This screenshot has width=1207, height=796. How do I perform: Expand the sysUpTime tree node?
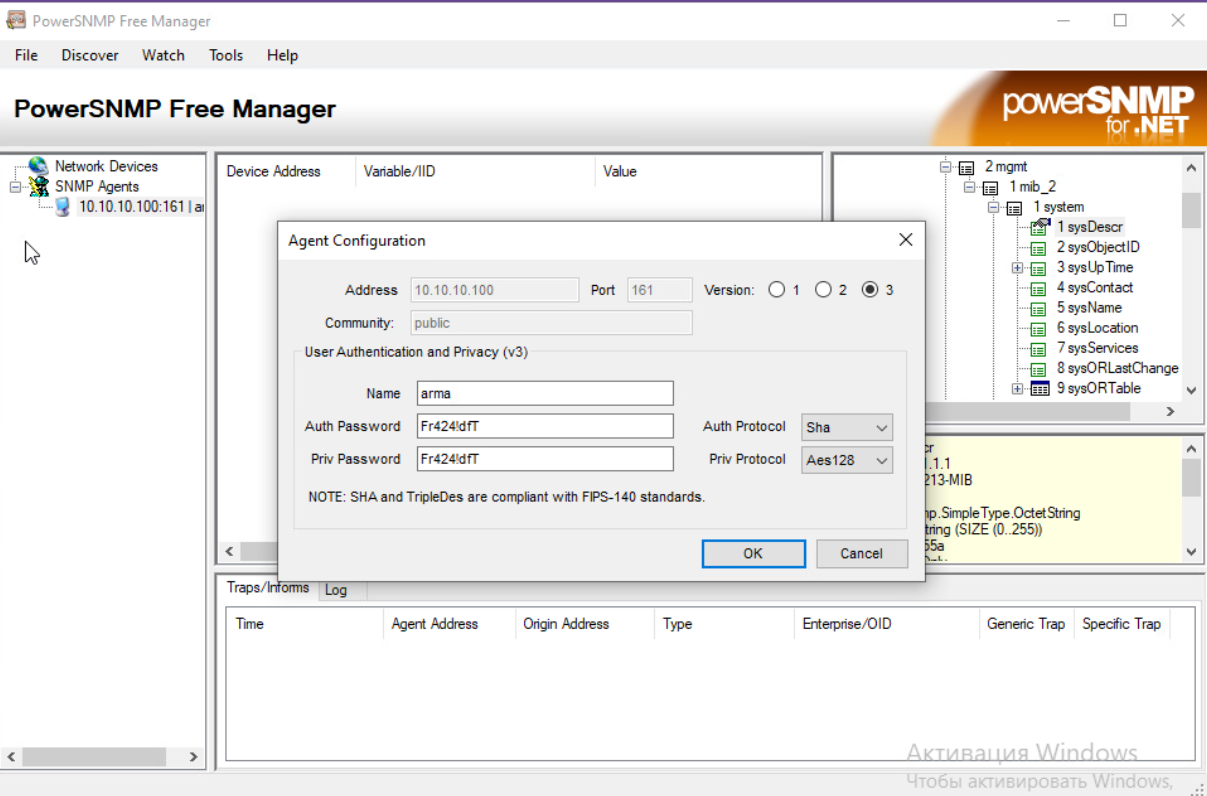(x=1017, y=268)
